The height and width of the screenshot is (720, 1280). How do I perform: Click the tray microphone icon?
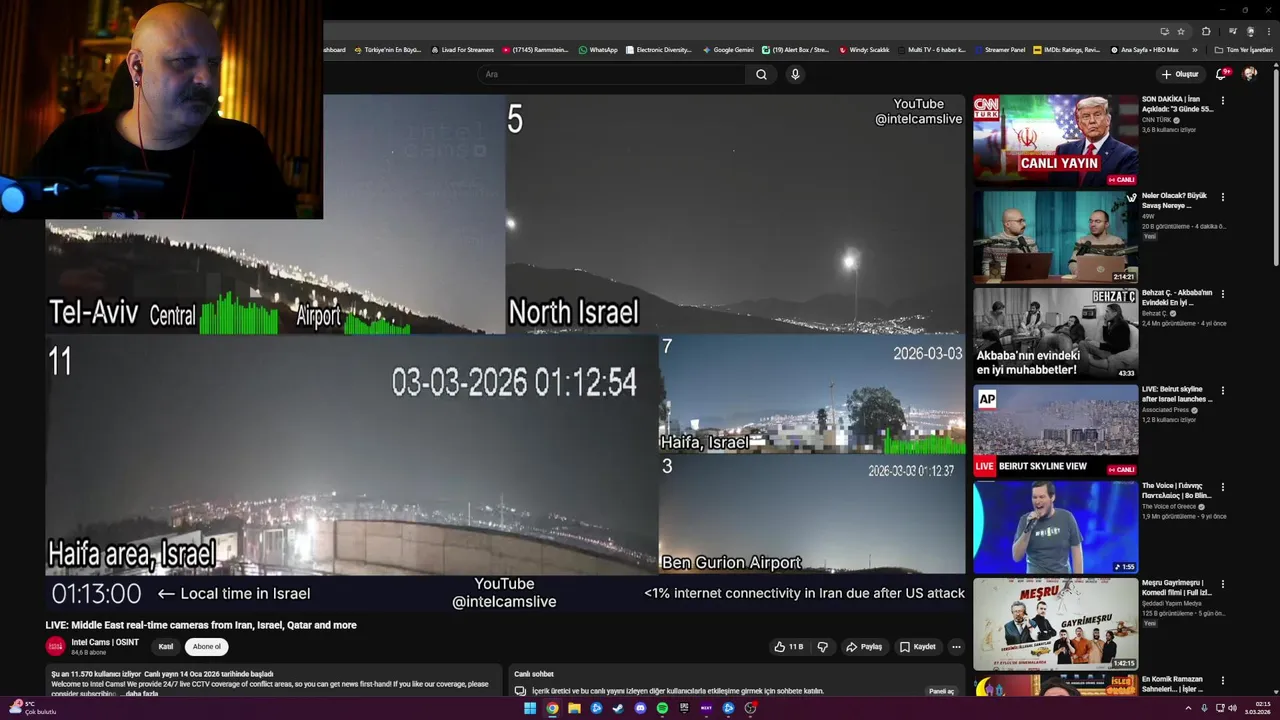point(1204,708)
